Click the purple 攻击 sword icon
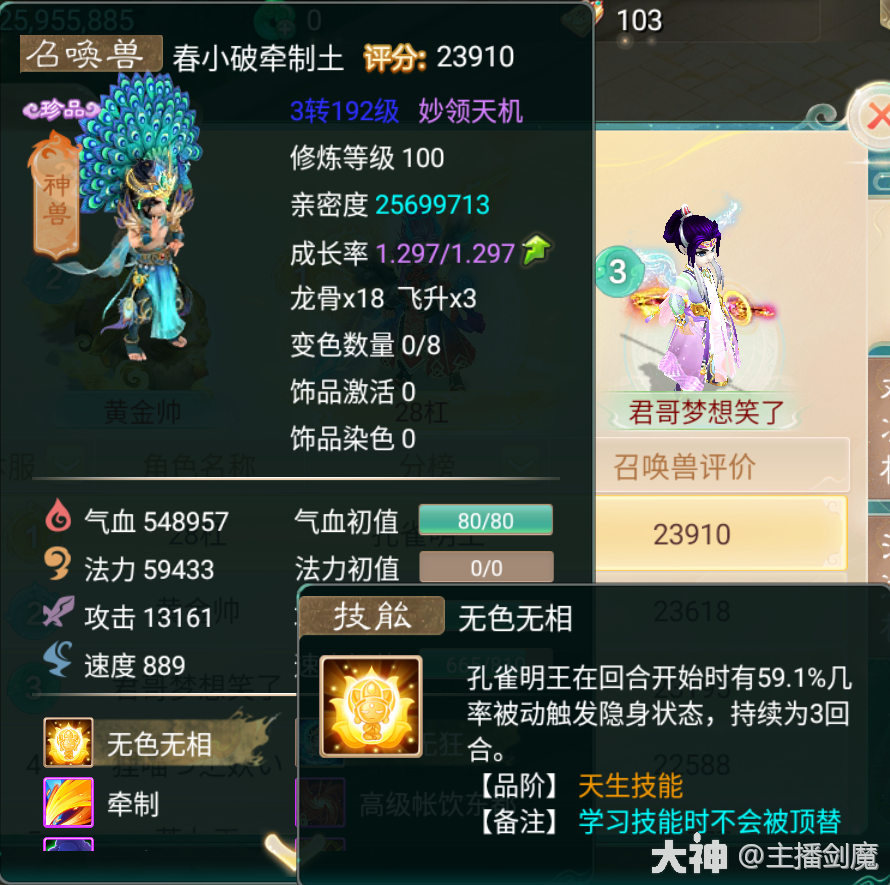This screenshot has height=885, width=890. pyautogui.click(x=58, y=611)
